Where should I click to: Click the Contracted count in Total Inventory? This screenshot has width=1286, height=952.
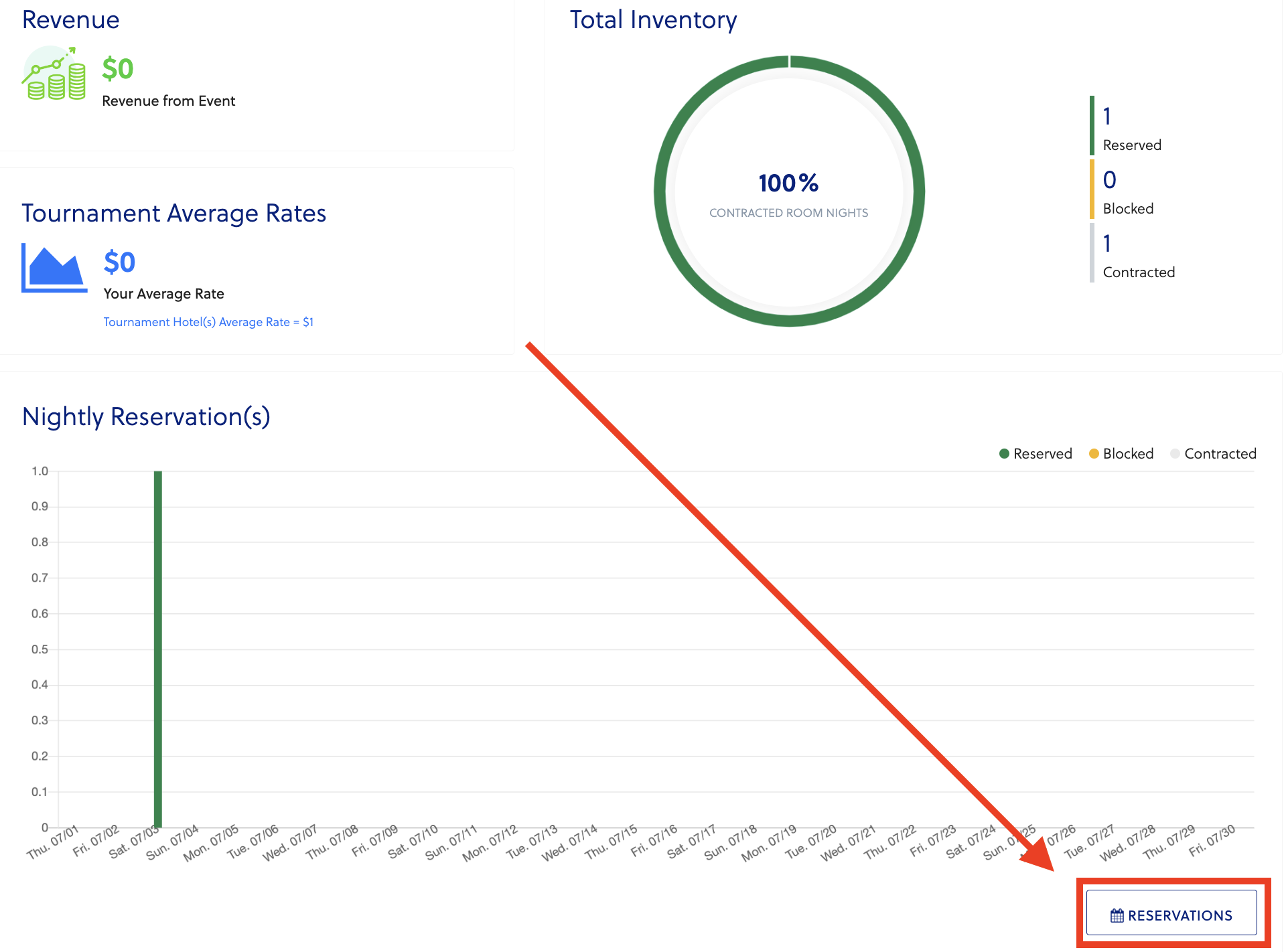pos(1108,244)
